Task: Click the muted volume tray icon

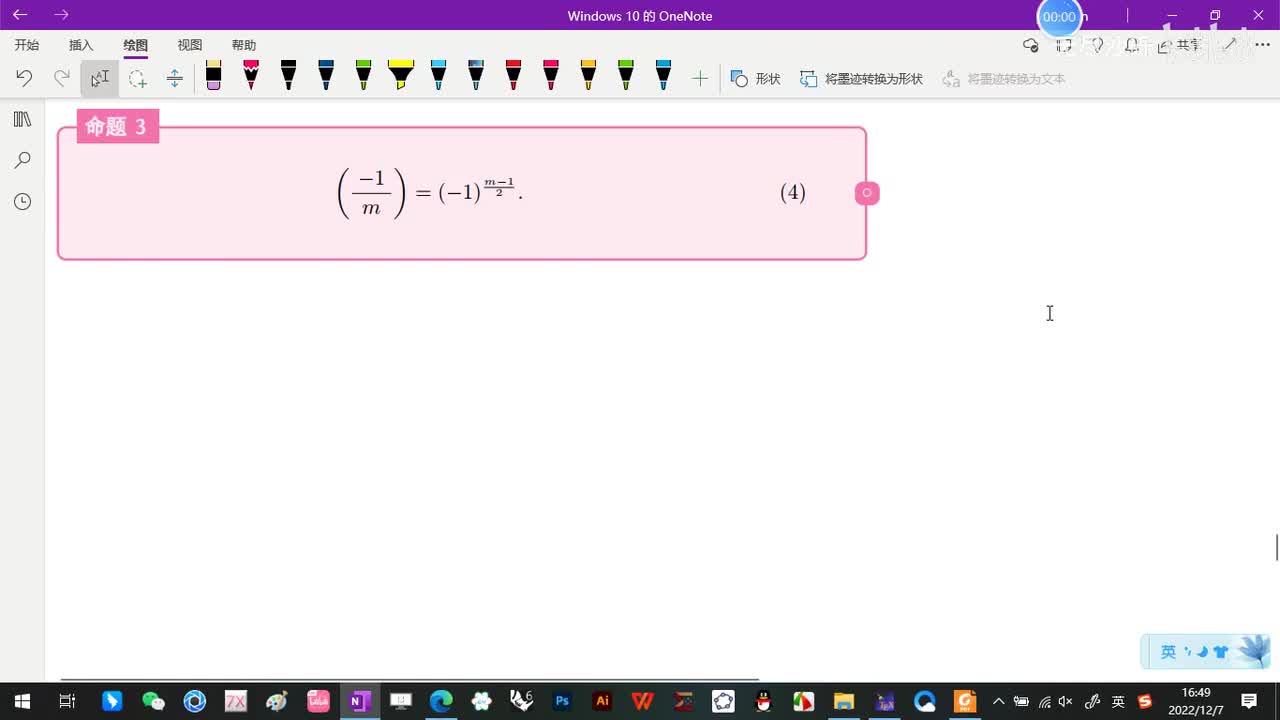Action: point(1066,701)
